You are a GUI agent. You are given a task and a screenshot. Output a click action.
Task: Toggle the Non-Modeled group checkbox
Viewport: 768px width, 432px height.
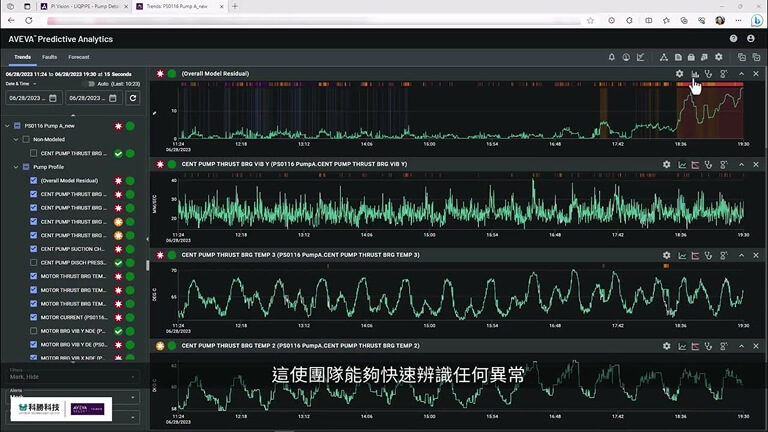point(26,139)
